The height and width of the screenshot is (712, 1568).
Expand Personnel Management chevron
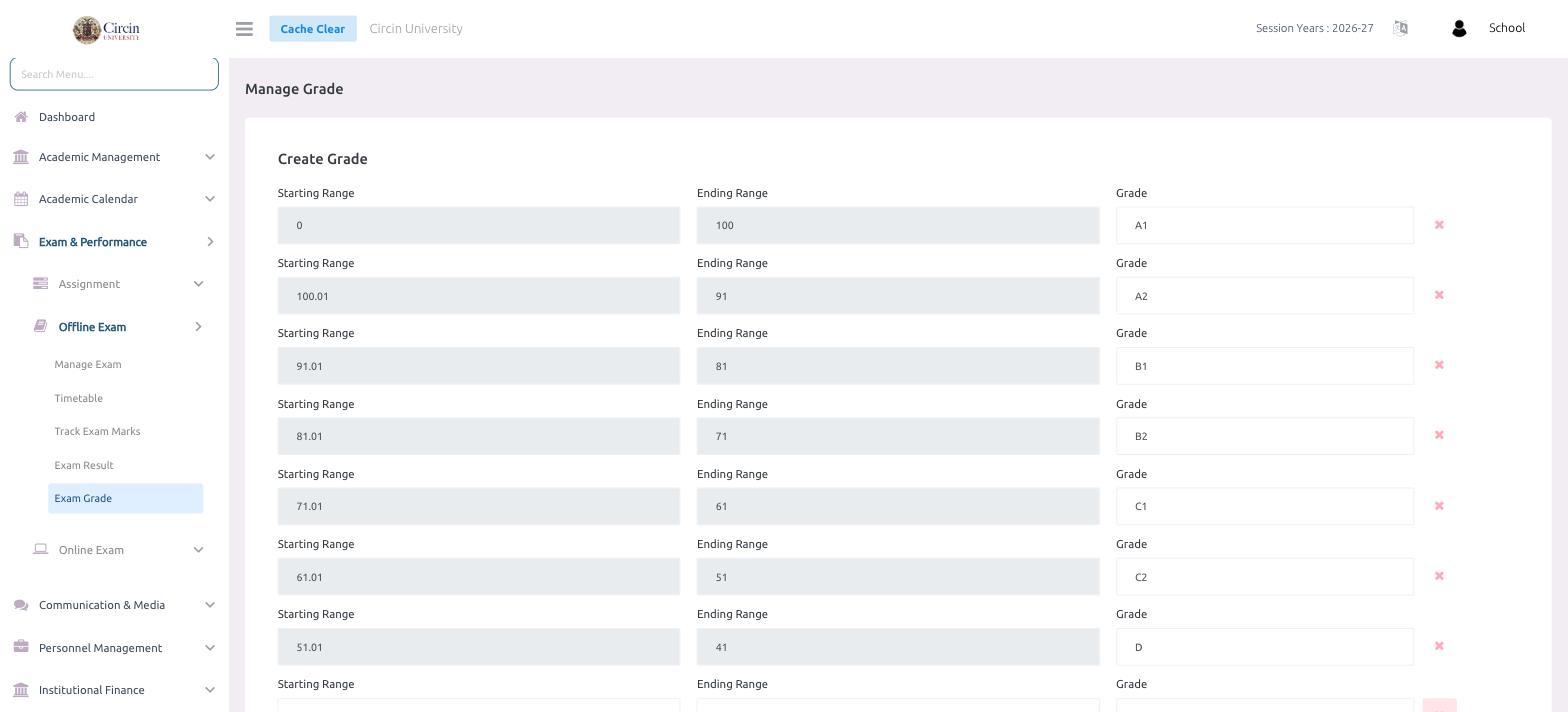point(209,648)
